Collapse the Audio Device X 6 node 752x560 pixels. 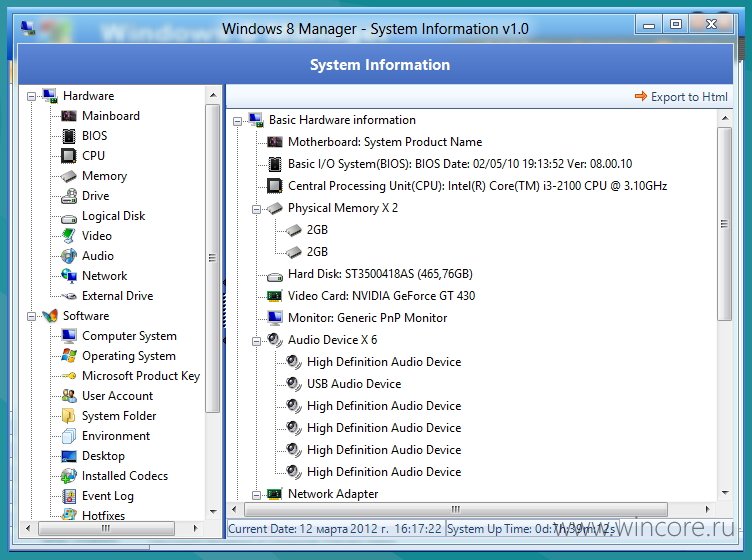[x=257, y=341]
